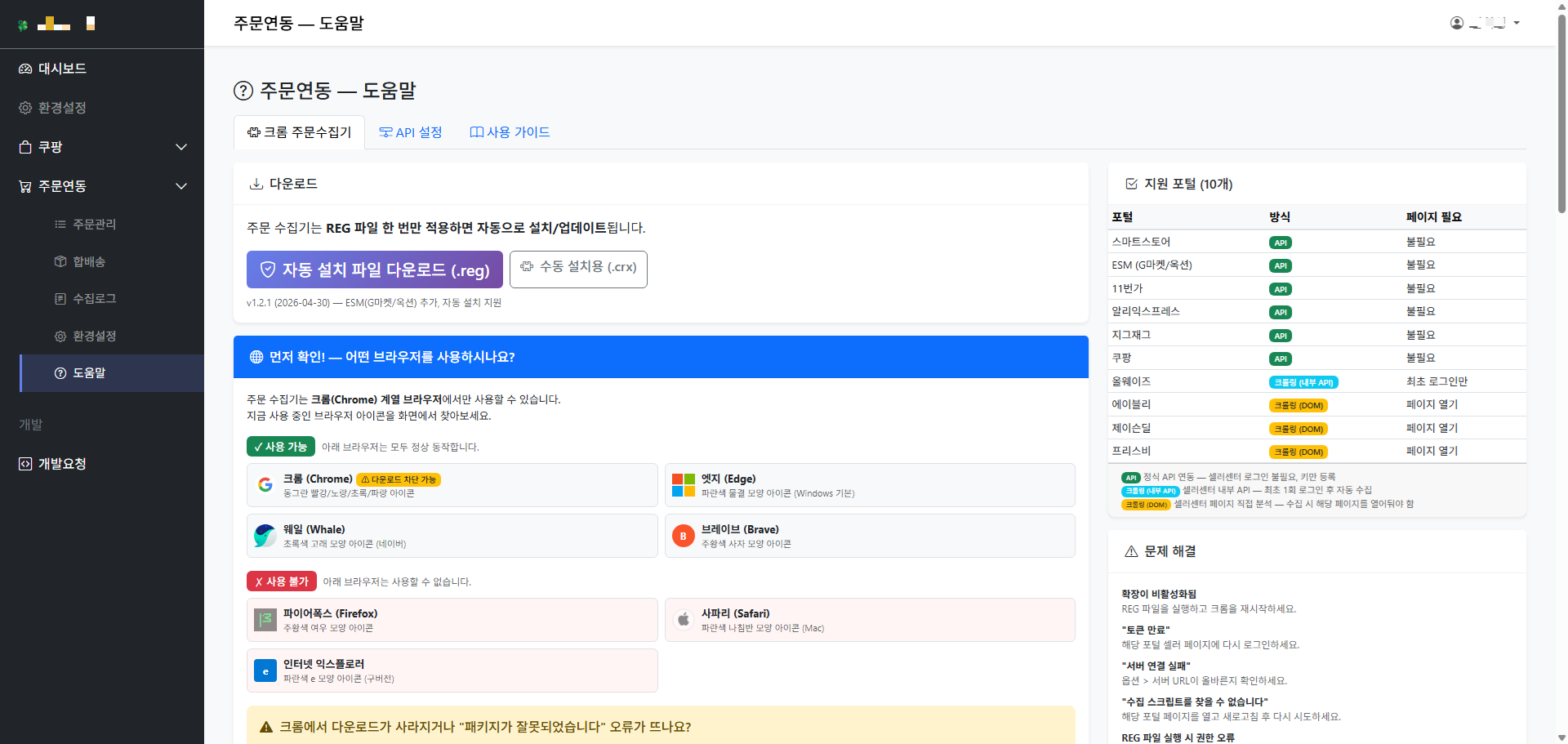Click the green 사용 가능 badge
Screen dimensions: 1568x744
coord(280,447)
